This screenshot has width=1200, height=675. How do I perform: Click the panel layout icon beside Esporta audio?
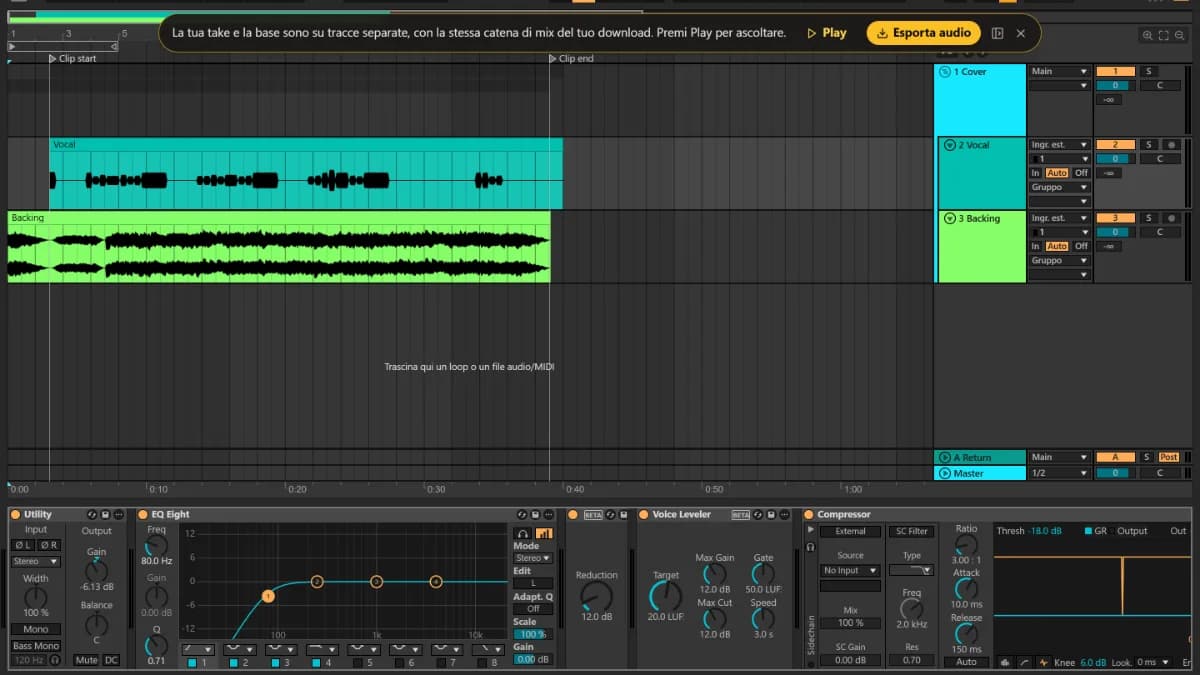click(997, 33)
